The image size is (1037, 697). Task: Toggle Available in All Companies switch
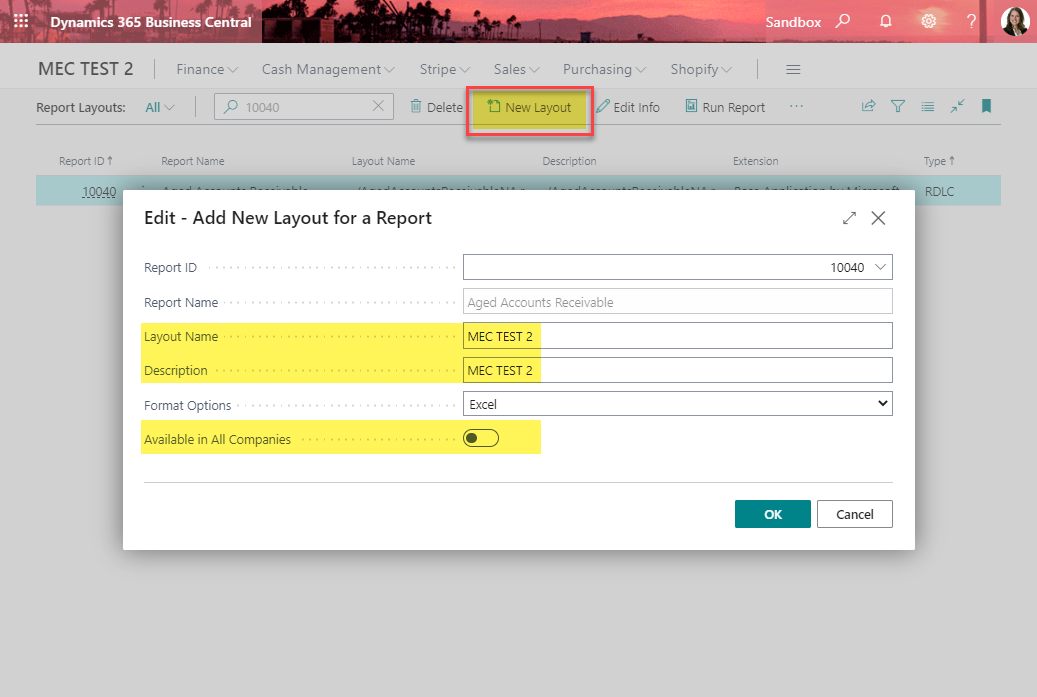(x=481, y=438)
